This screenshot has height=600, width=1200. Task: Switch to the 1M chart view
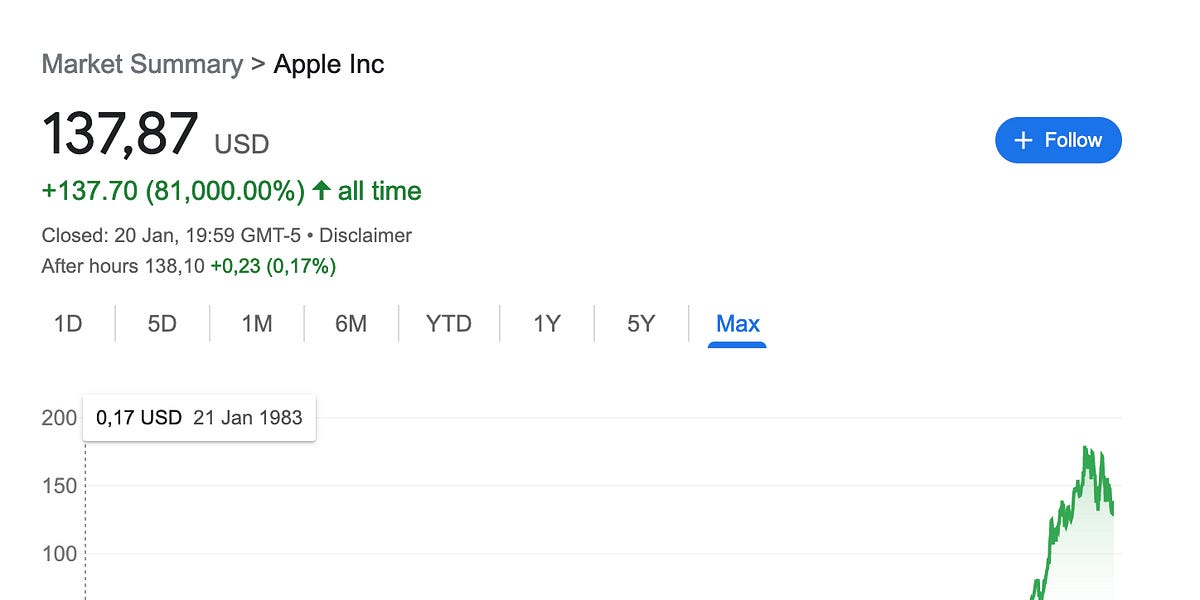click(x=255, y=323)
